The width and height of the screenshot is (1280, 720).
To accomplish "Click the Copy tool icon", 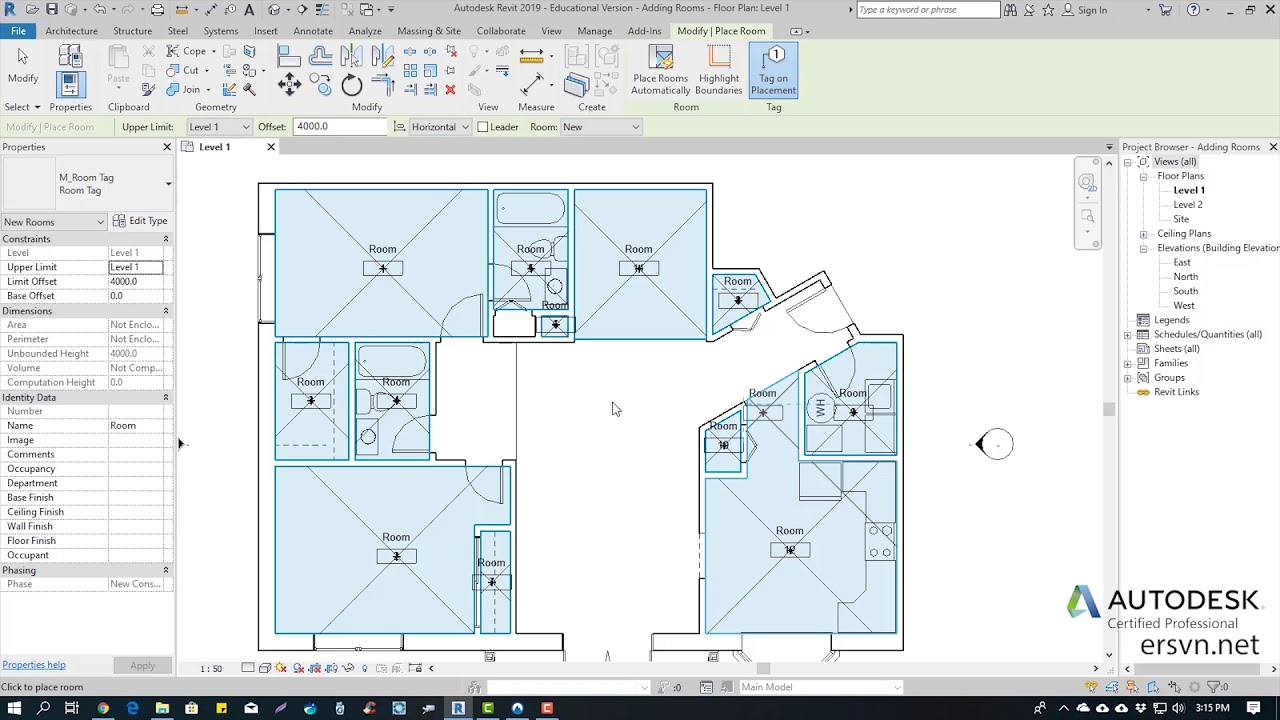I will coord(320,85).
